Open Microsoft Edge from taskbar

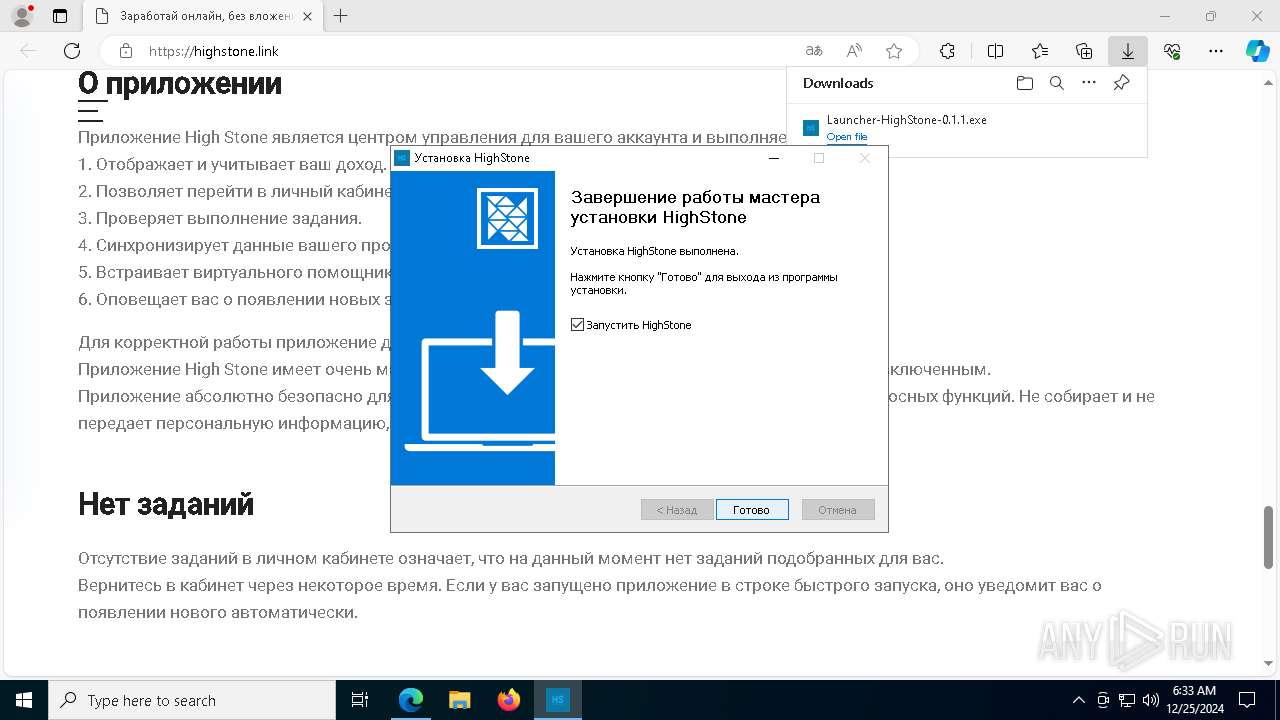411,700
